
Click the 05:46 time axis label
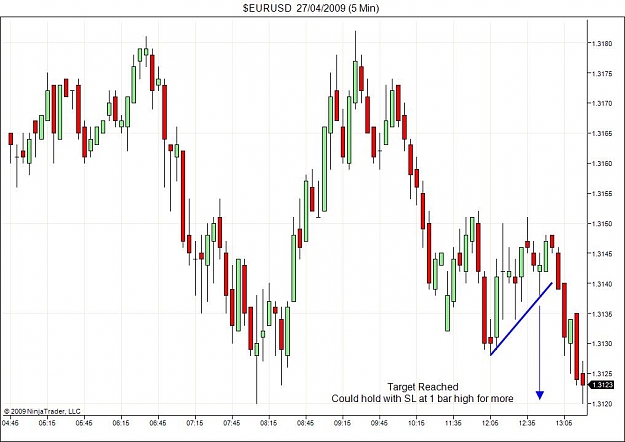(84, 423)
